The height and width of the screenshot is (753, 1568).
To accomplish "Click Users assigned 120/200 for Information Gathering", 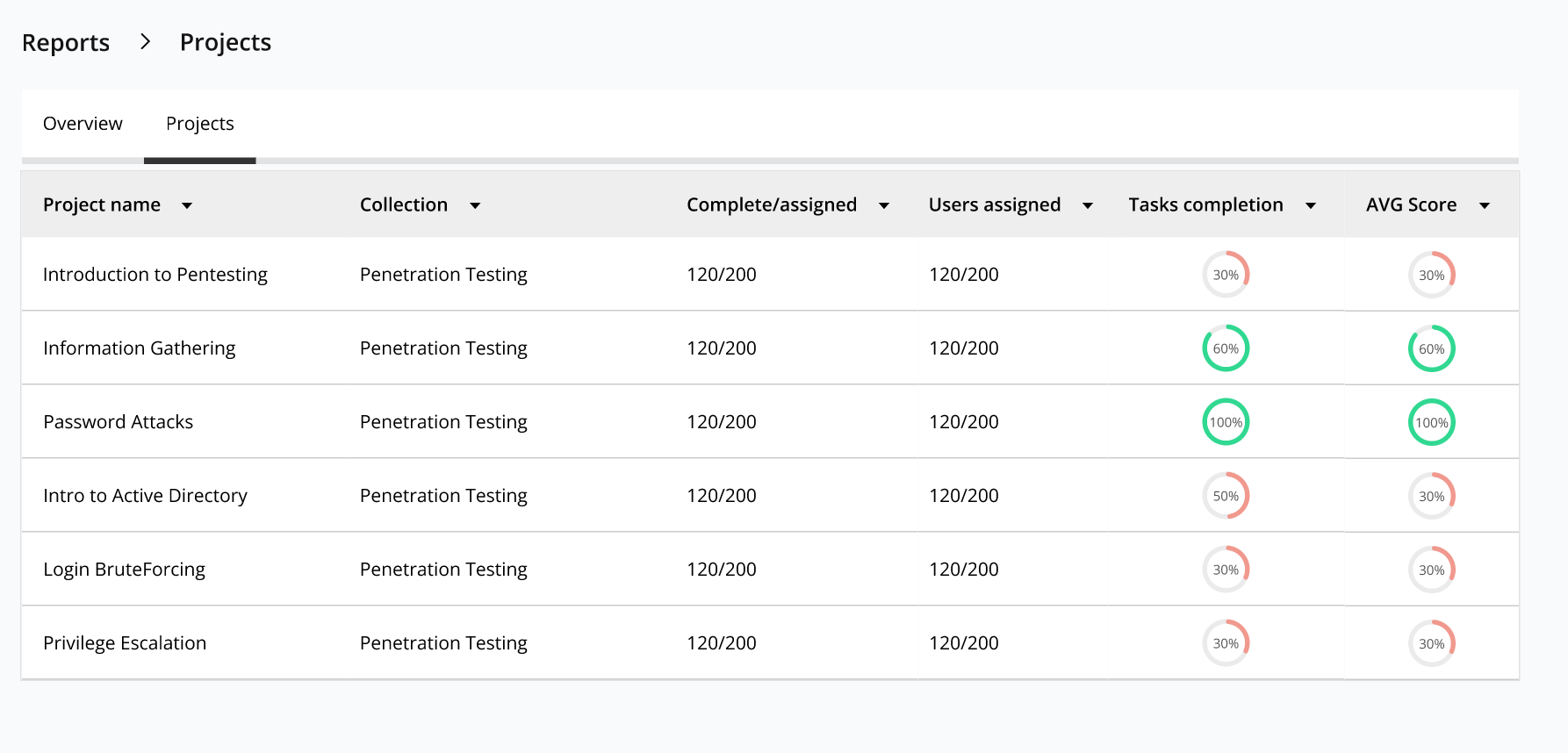I will 964,348.
